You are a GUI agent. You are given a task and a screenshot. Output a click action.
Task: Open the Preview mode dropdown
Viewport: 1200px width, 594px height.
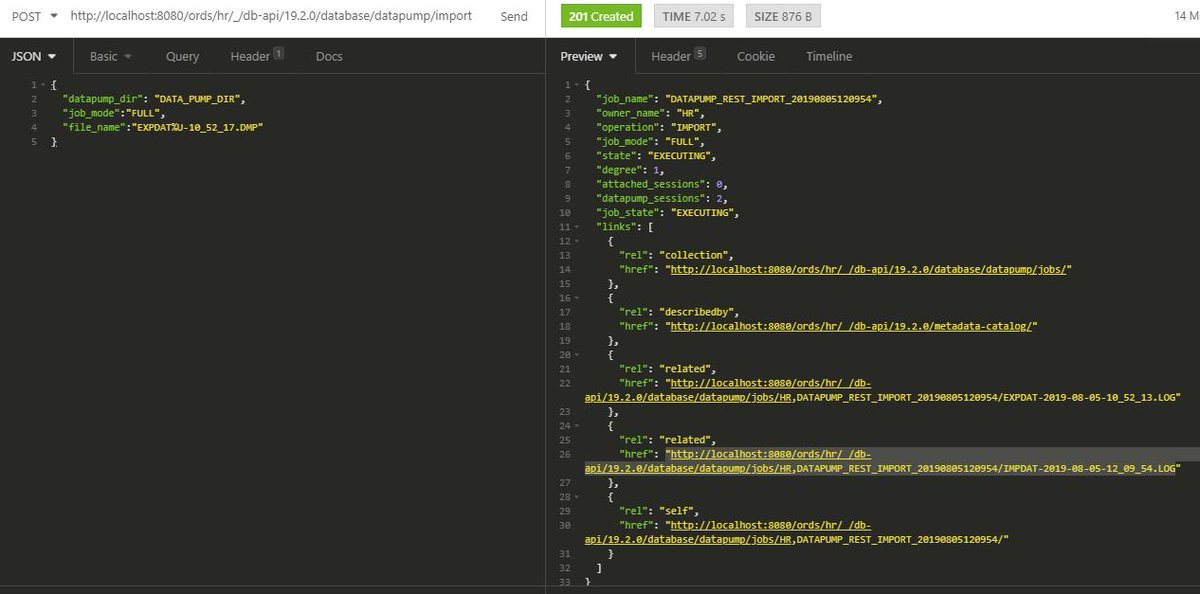pyautogui.click(x=588, y=57)
